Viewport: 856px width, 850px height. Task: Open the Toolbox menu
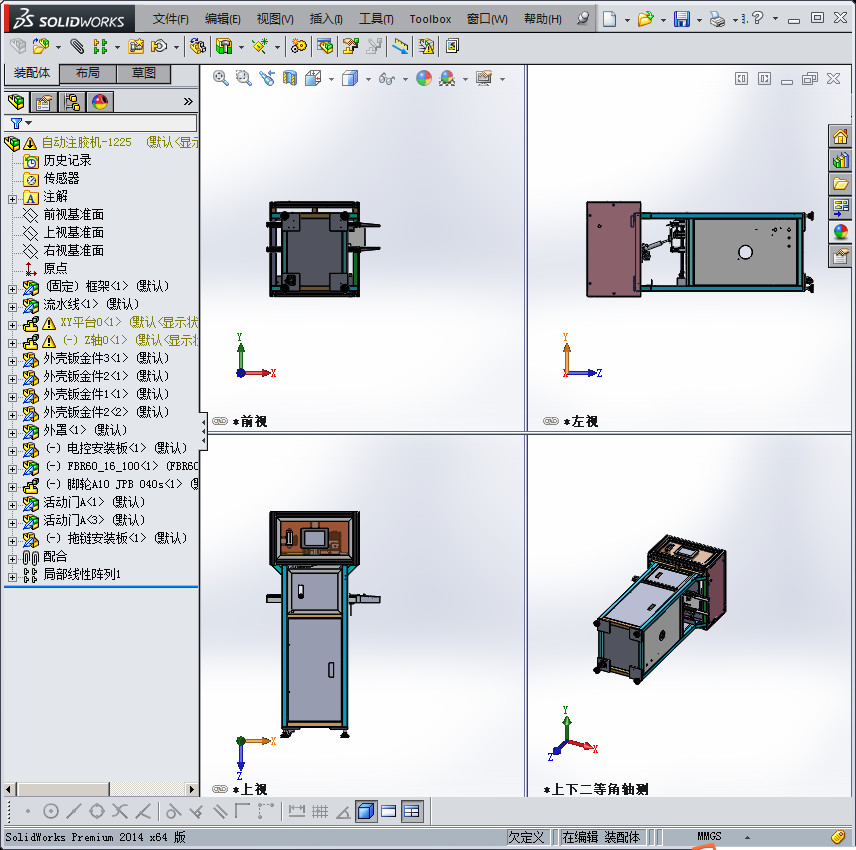(430, 19)
